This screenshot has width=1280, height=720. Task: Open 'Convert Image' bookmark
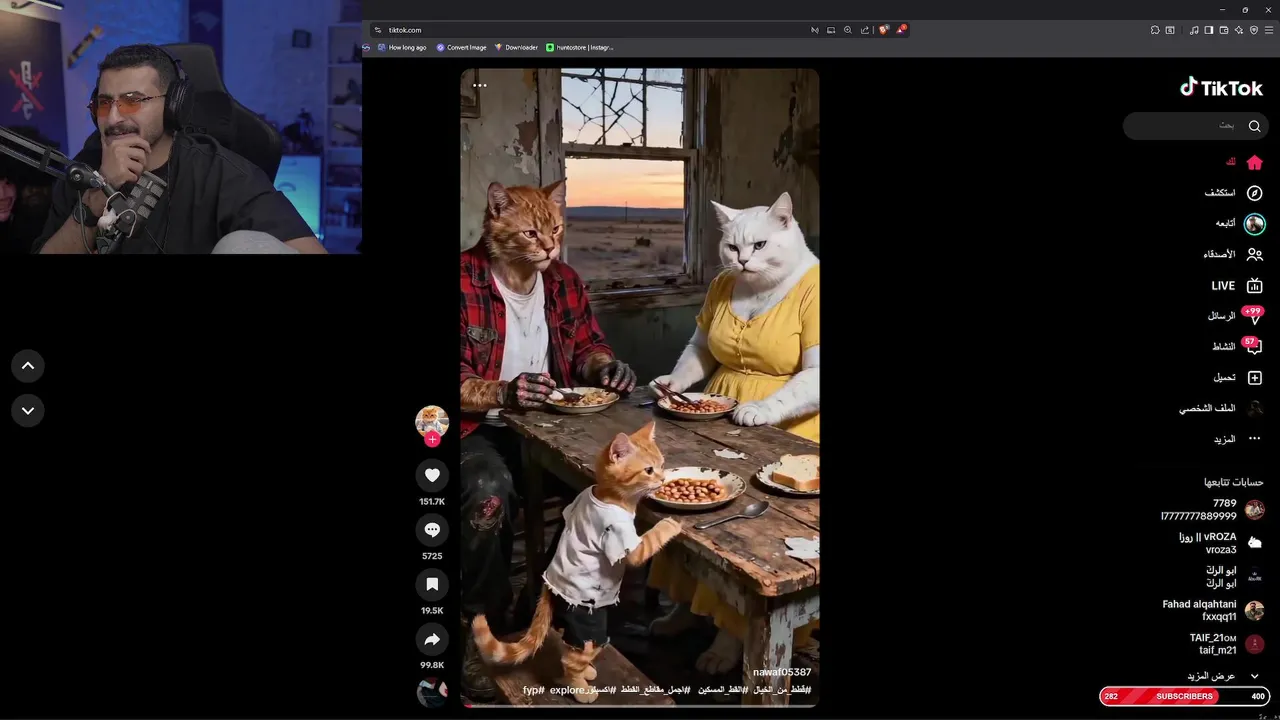(x=461, y=47)
